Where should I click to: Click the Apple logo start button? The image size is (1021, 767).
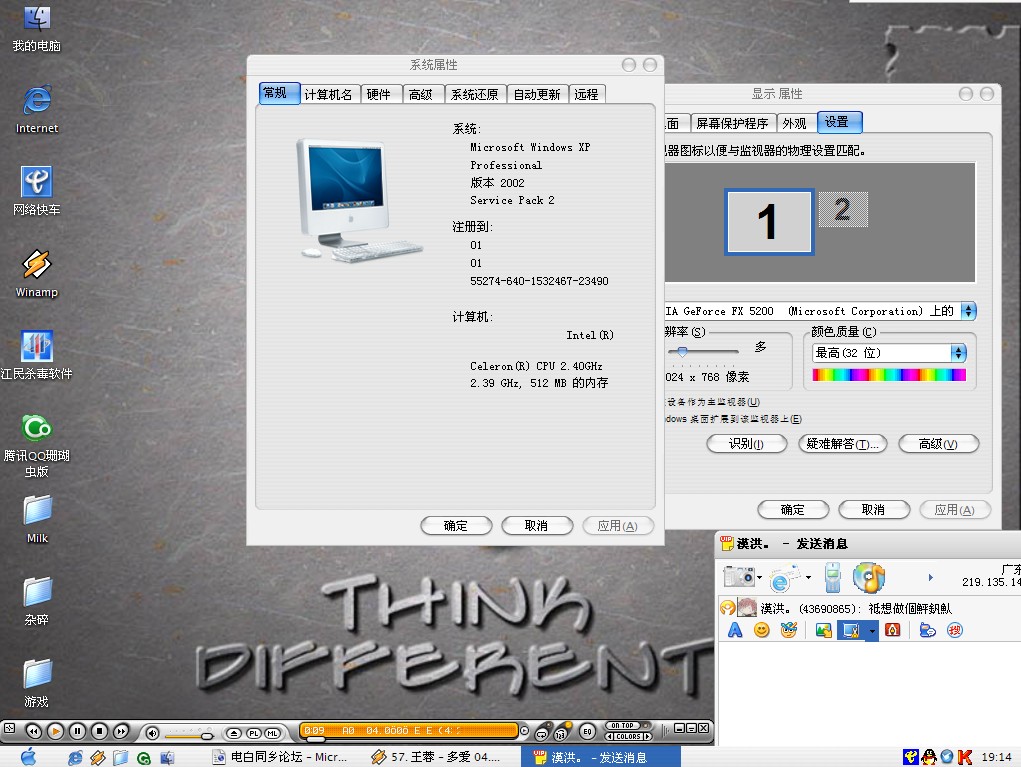point(28,756)
